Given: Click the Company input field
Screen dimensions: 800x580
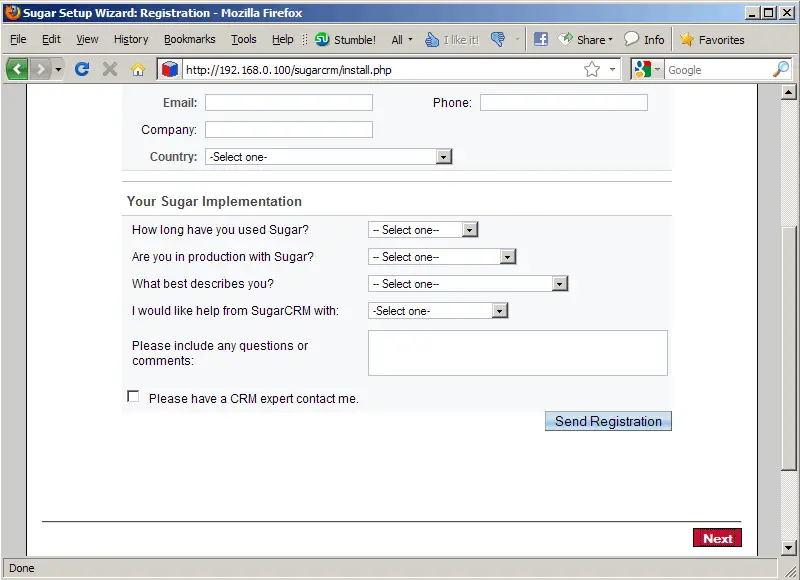Looking at the screenshot, I should pos(289,129).
